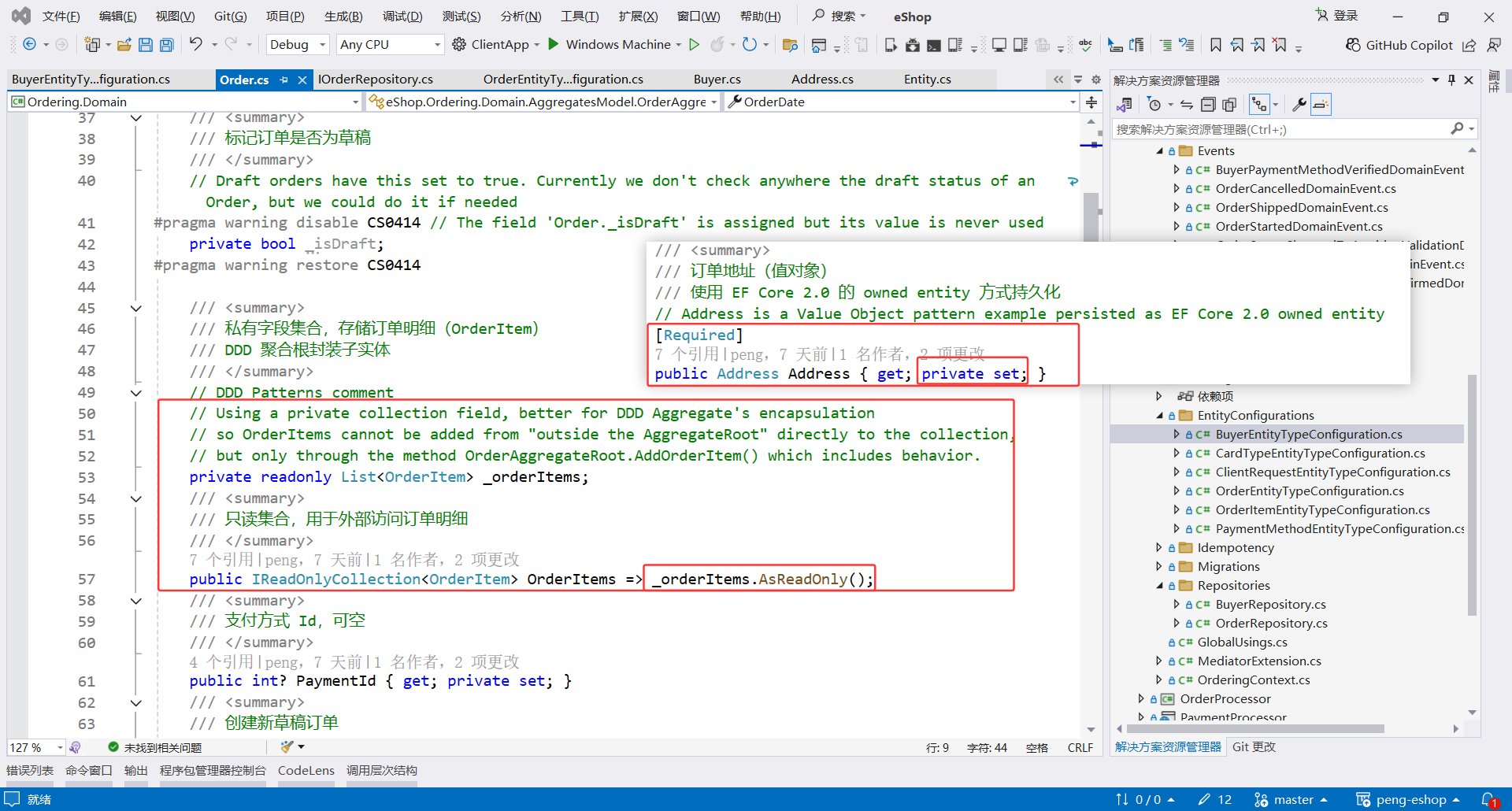Expand the Idempotency folder

tap(1159, 547)
